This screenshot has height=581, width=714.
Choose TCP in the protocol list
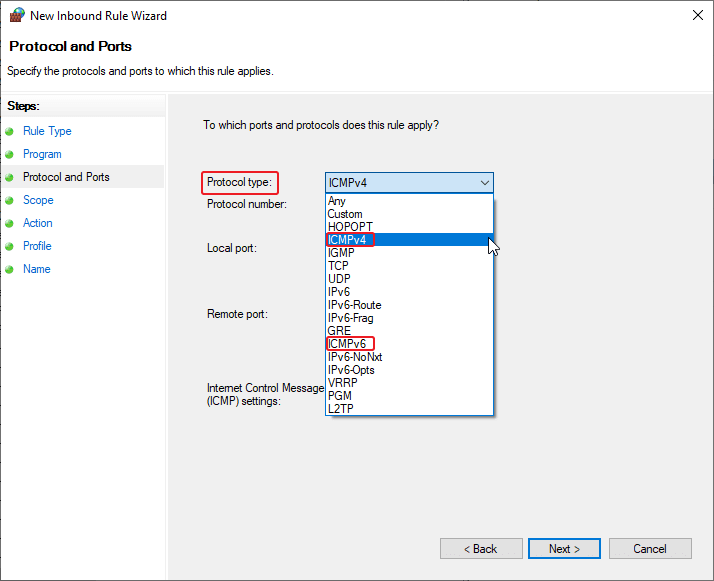[338, 266]
